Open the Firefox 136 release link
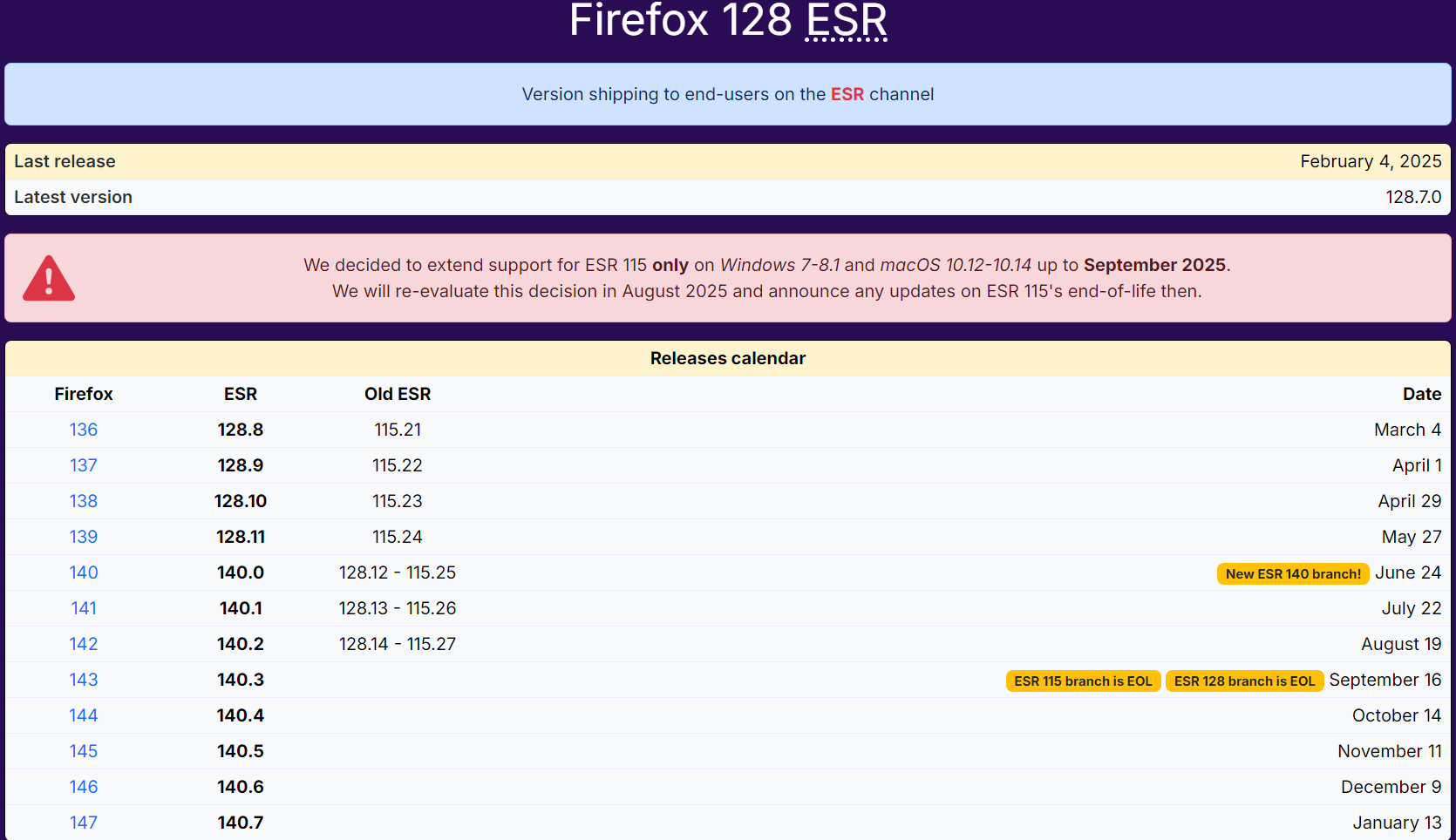The height and width of the screenshot is (840, 1456). pyautogui.click(x=84, y=430)
